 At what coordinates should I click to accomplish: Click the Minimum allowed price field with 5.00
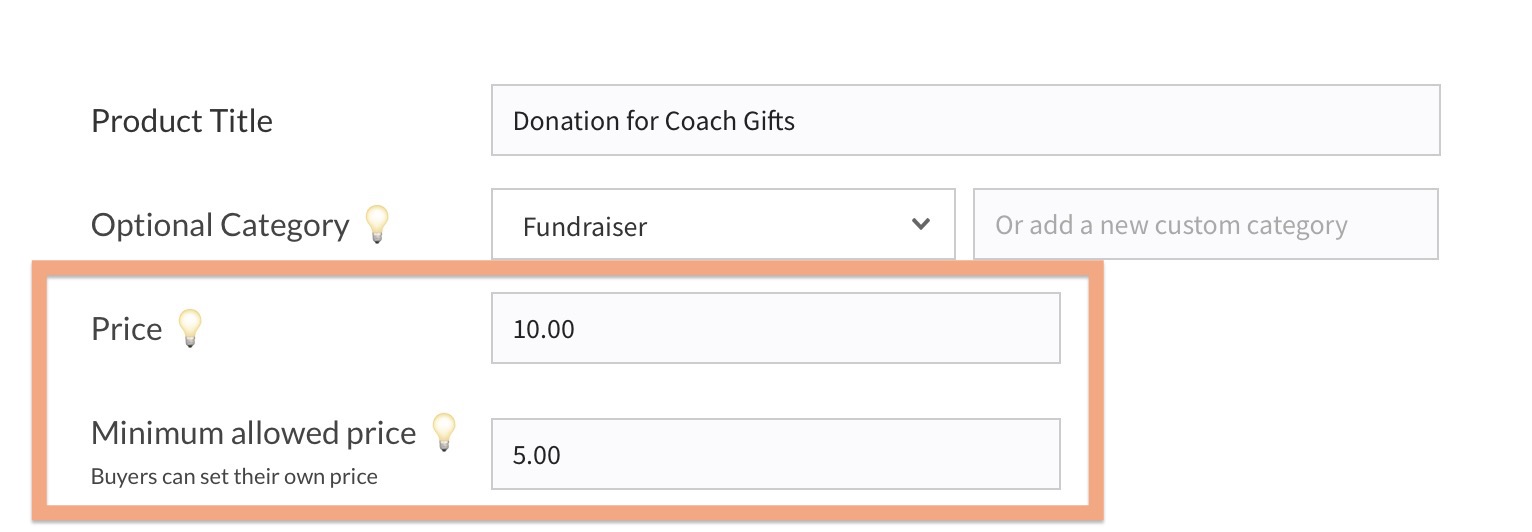pos(775,455)
